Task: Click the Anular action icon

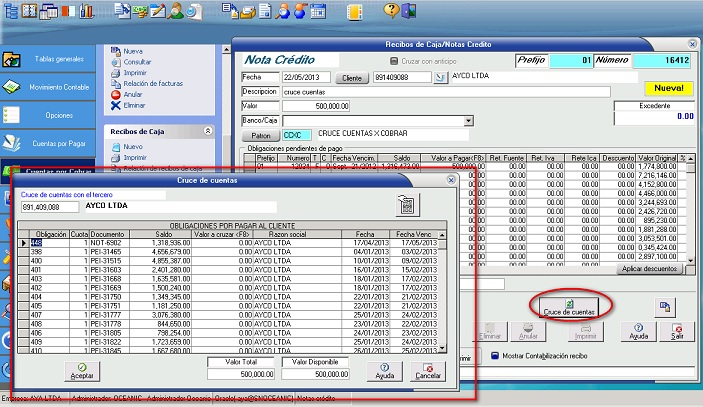Action: tap(116, 94)
